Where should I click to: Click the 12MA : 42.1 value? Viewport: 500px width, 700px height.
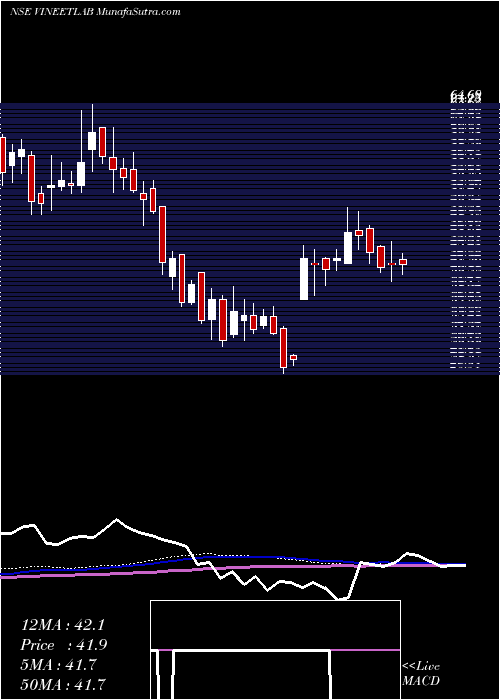coord(63,625)
